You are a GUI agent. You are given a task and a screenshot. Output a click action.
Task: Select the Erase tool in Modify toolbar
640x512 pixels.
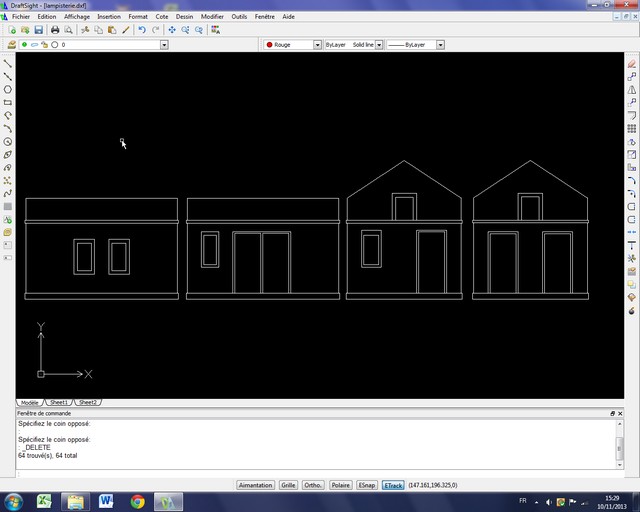631,63
